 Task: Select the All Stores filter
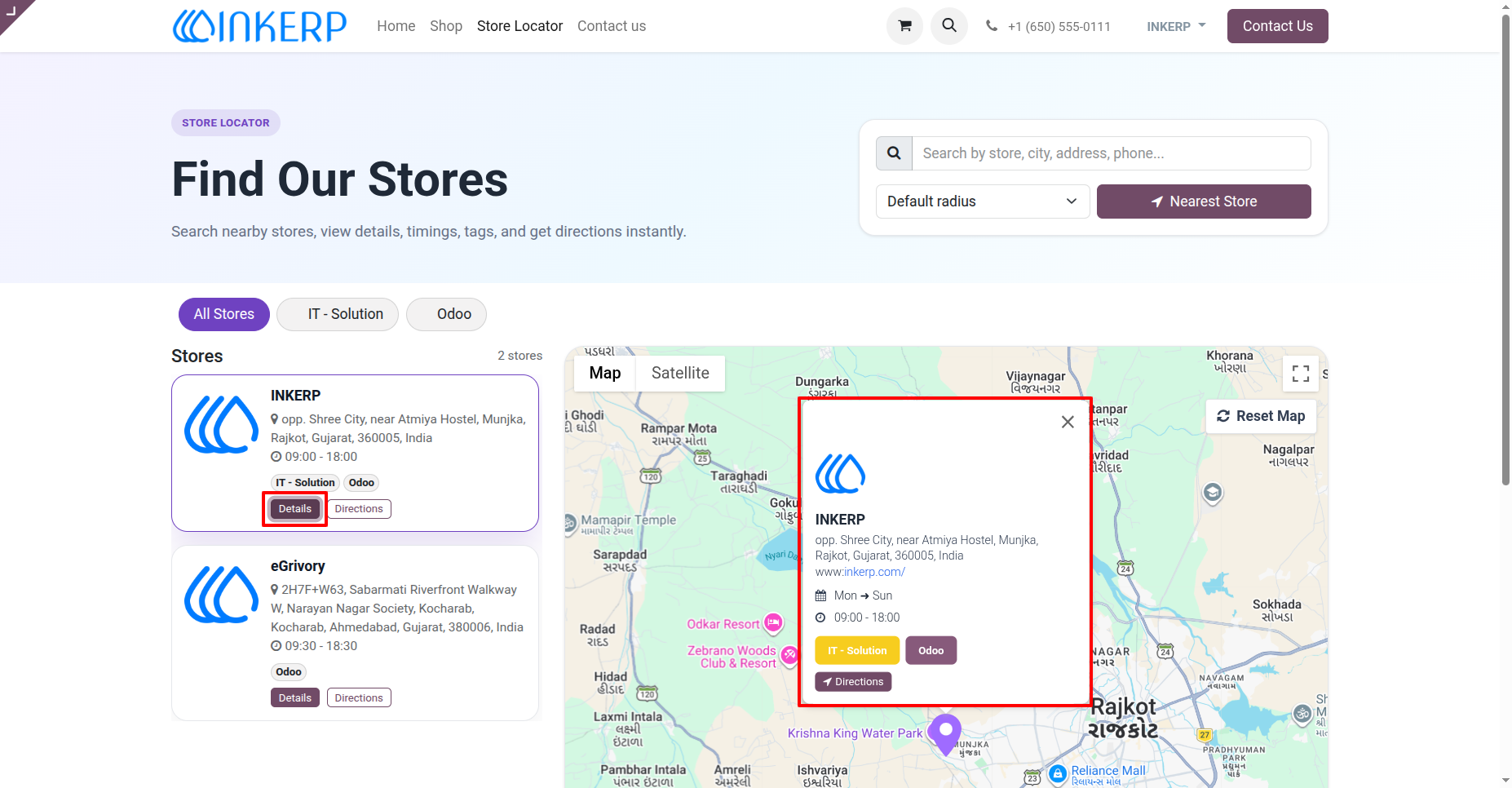pos(224,314)
